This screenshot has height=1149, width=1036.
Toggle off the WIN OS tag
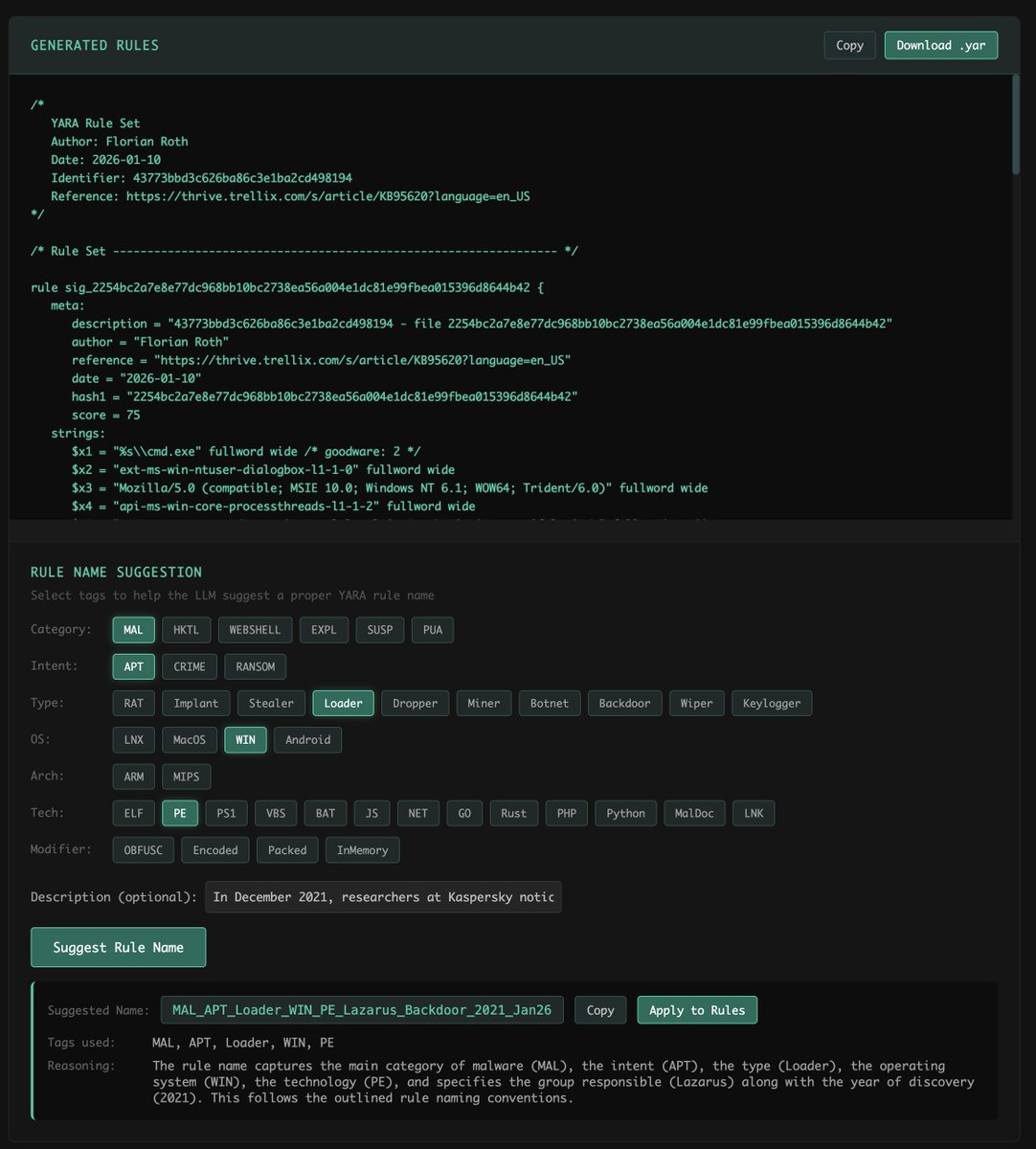click(245, 739)
